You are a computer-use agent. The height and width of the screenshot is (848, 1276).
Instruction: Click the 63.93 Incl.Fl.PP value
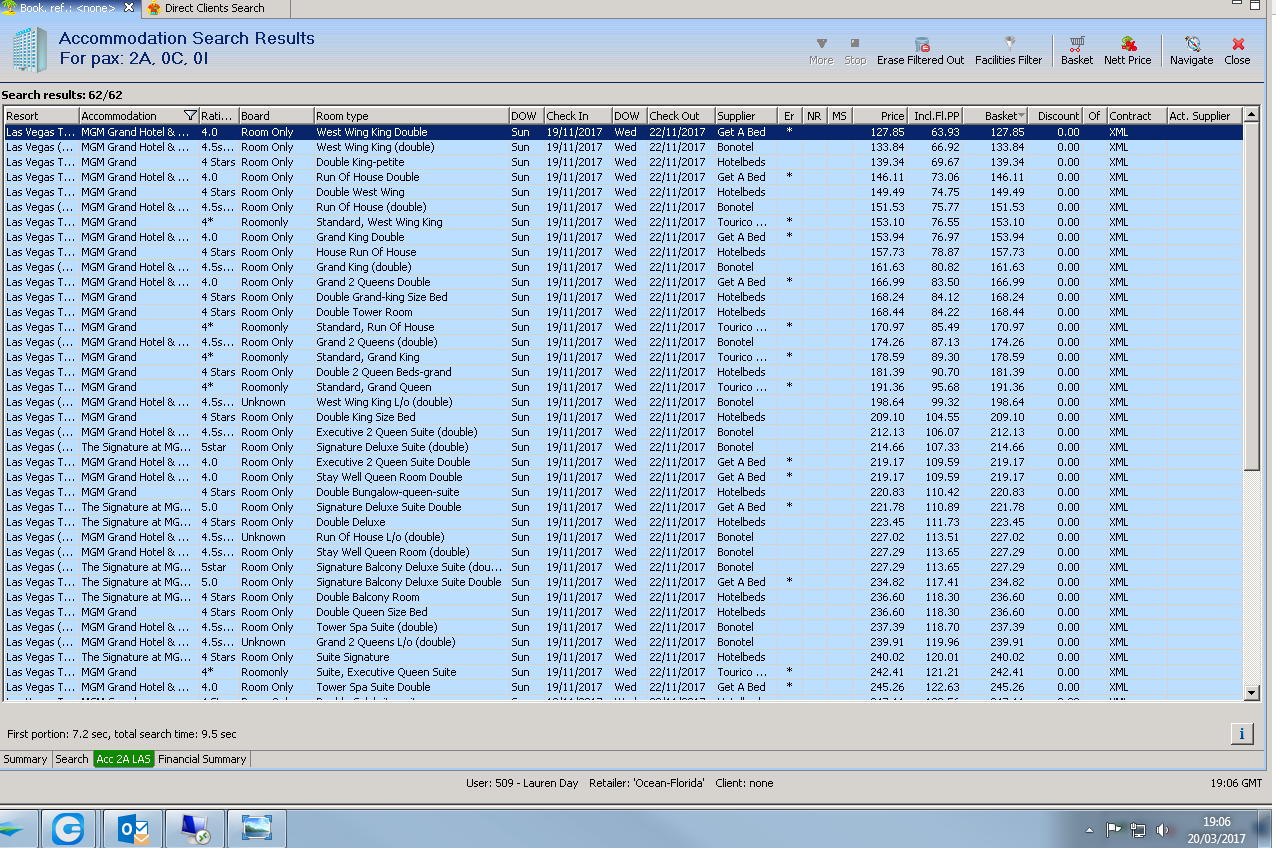[x=945, y=132]
